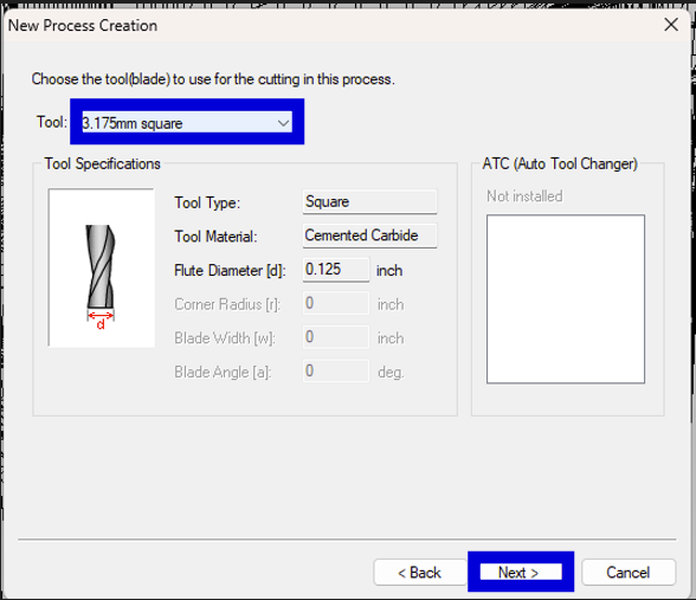Click the 'Choose the tool(blade)' instruction text
Image resolution: width=696 pixels, height=600 pixels.
(213, 79)
